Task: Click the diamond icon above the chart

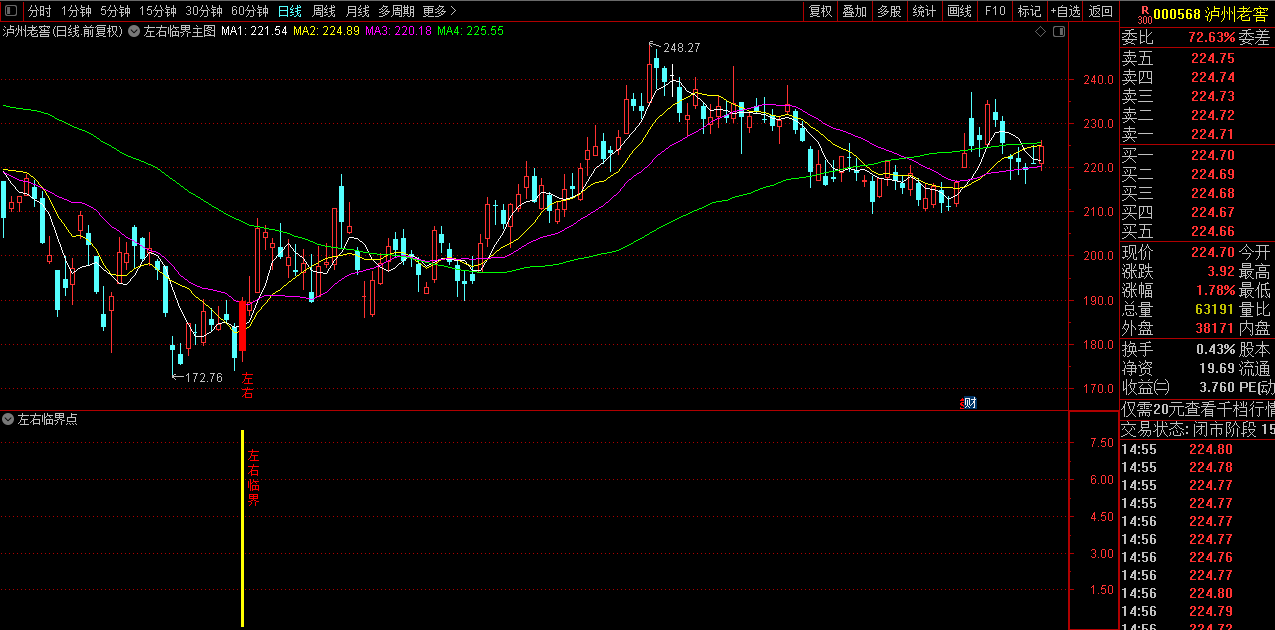Action: point(1041,32)
